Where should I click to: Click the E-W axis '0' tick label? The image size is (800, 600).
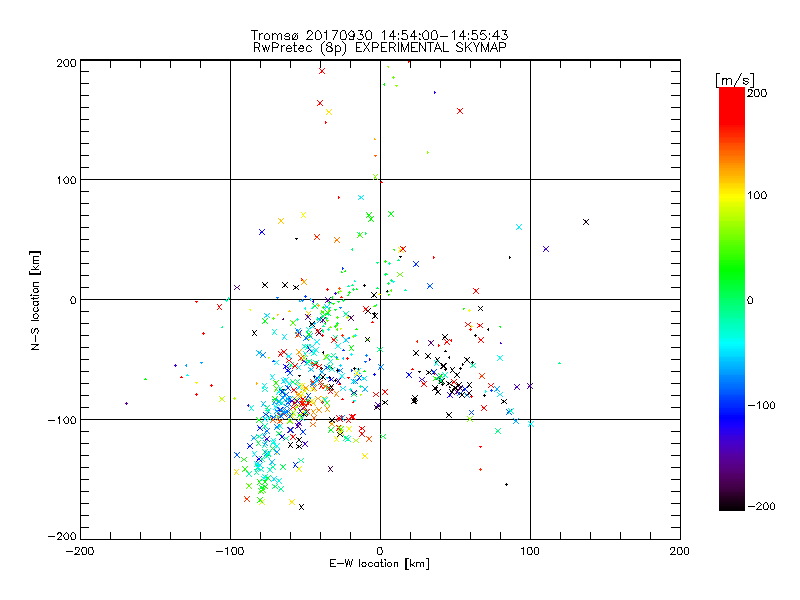coord(380,551)
